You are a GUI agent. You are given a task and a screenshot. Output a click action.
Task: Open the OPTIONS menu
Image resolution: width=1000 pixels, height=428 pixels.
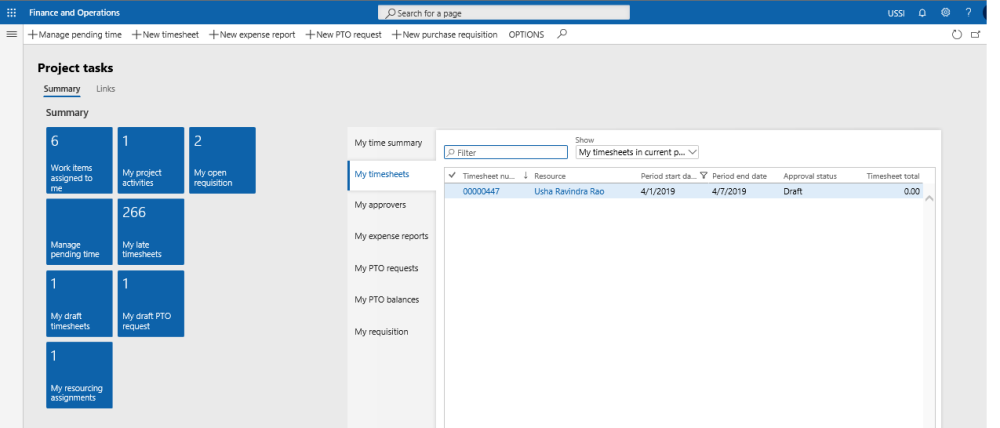pos(526,34)
